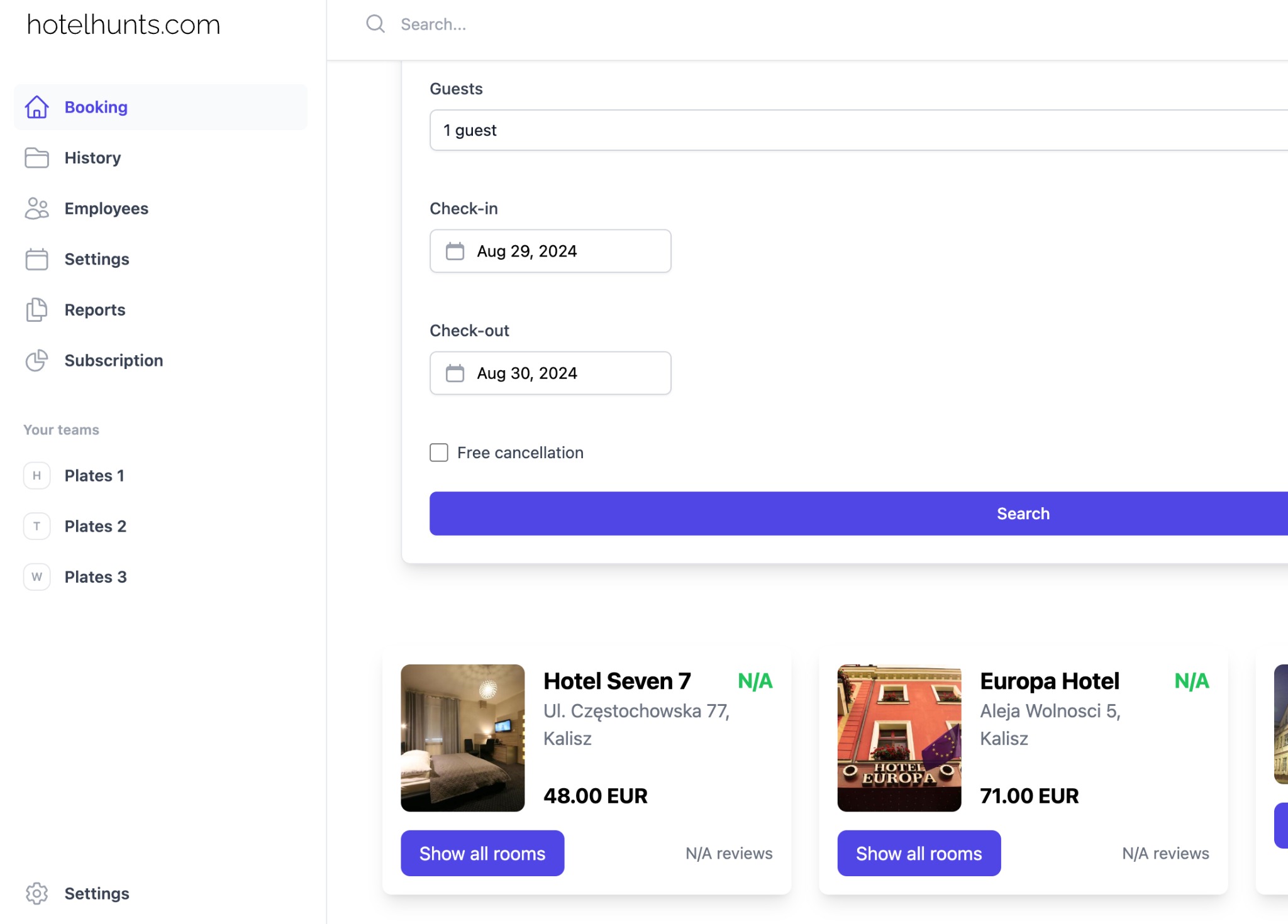
Task: Open the Check-out date picker Aug 30
Action: coord(550,373)
